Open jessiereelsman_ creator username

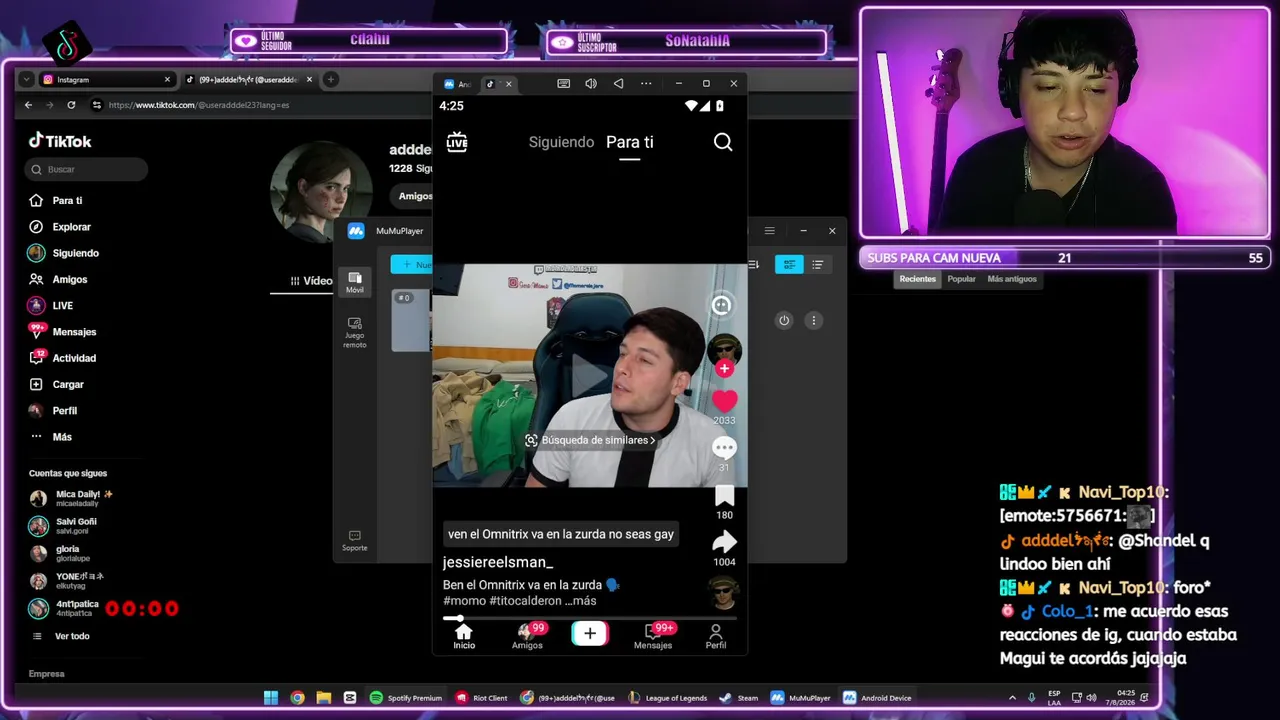coord(498,562)
